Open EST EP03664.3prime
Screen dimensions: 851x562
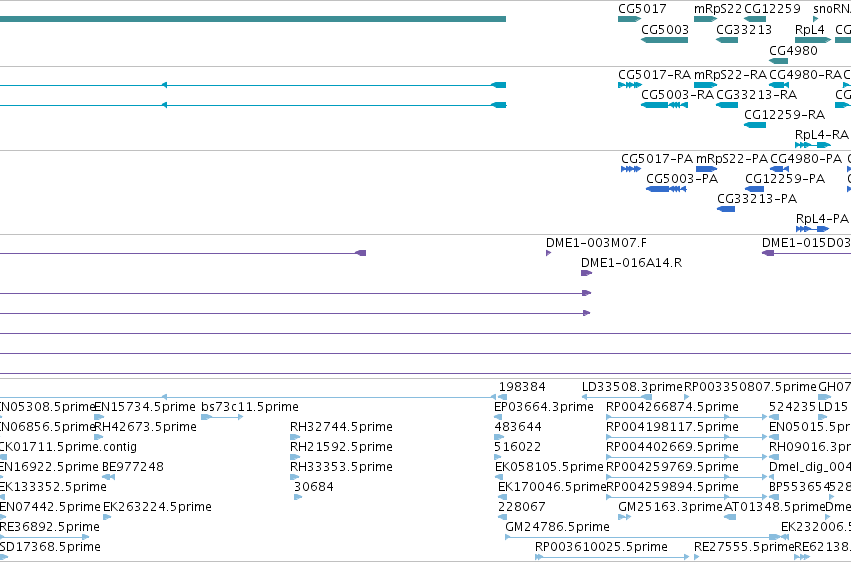pos(543,407)
